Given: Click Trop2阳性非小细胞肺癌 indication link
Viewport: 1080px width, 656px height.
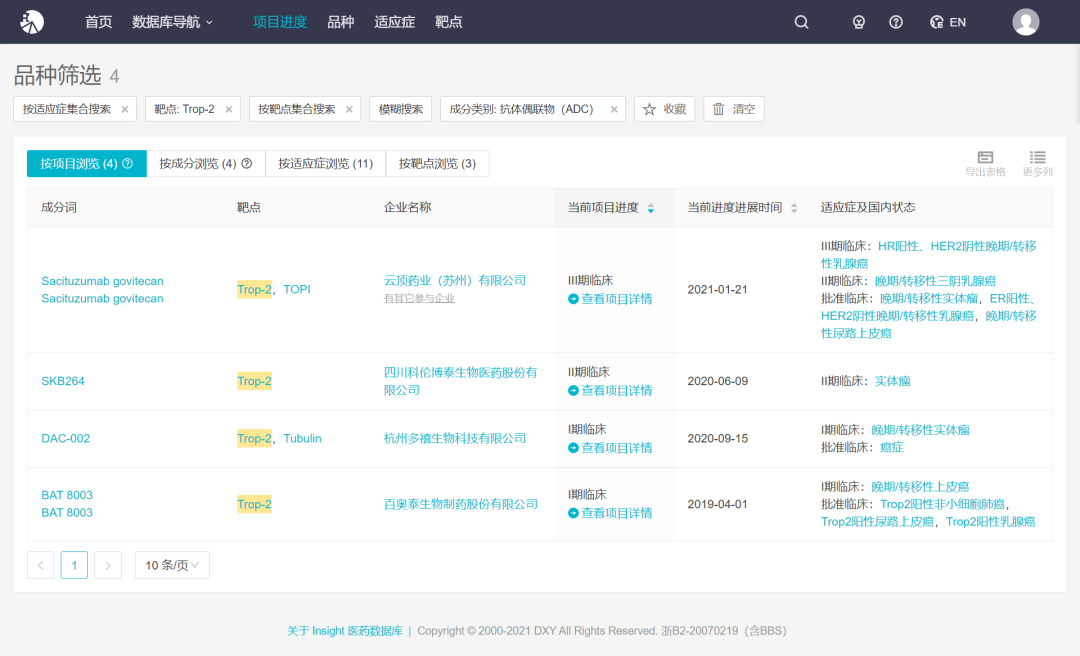Looking at the screenshot, I should [942, 504].
